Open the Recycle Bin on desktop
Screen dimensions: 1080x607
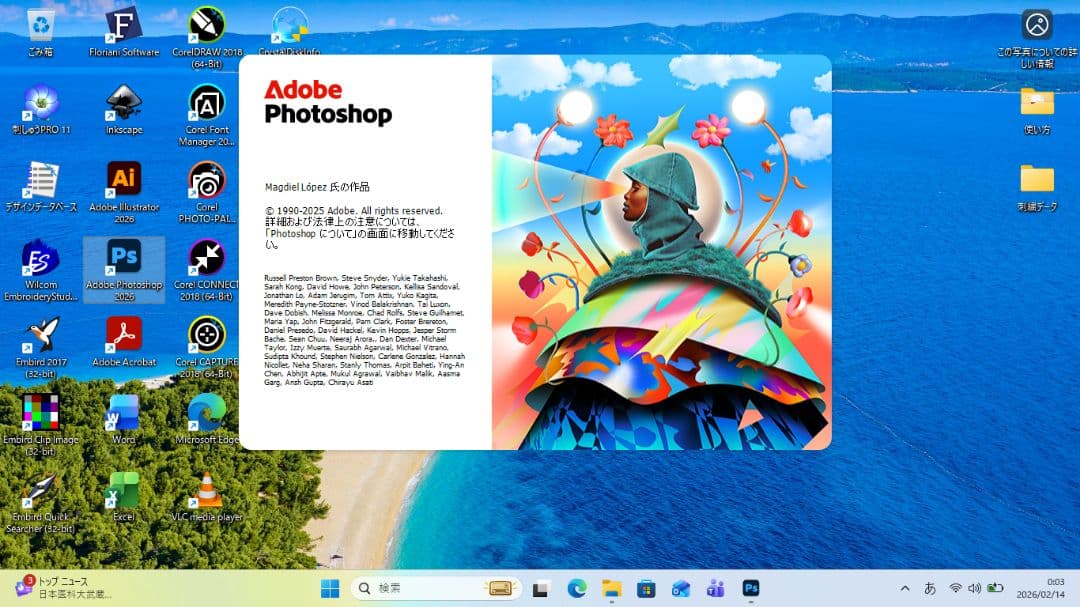tap(41, 25)
